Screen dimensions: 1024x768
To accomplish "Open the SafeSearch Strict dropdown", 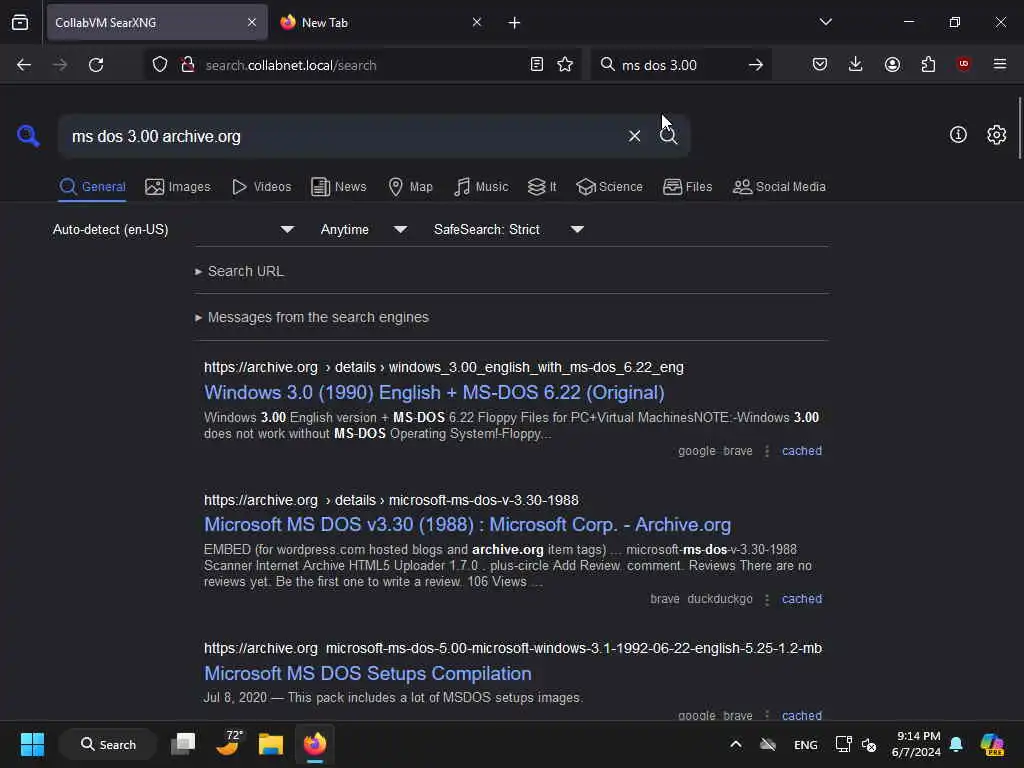I will pyautogui.click(x=508, y=229).
